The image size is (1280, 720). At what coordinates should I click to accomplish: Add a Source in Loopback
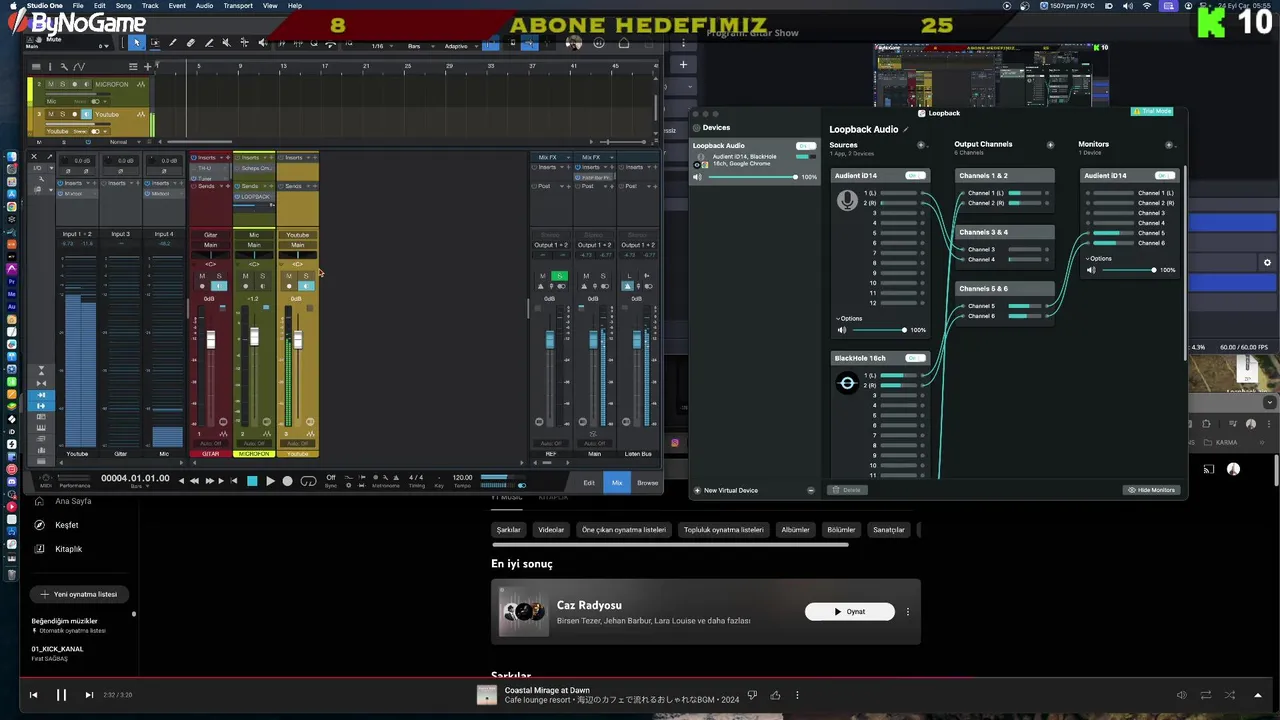tap(921, 145)
